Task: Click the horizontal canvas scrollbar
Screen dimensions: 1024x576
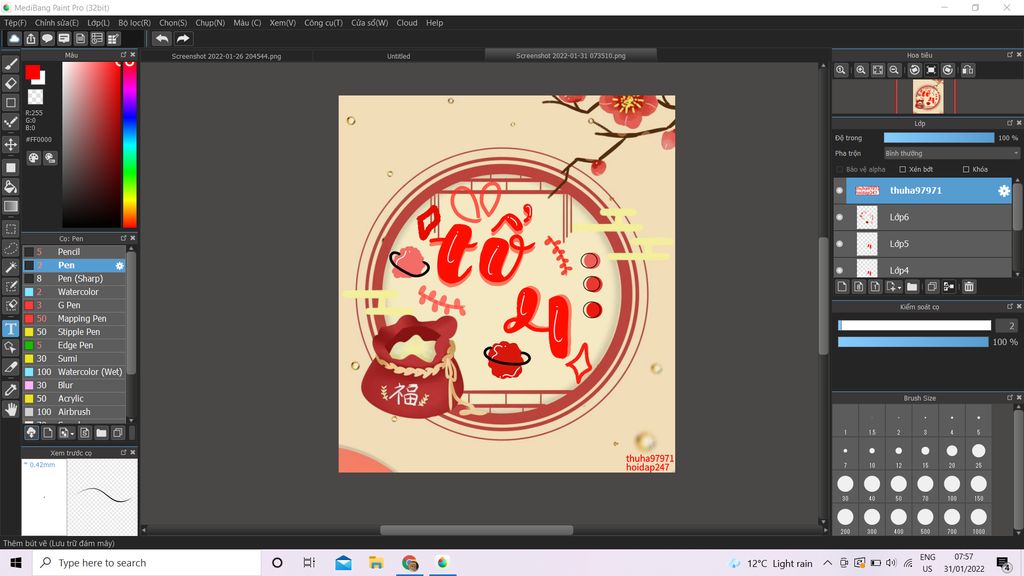Action: (x=476, y=530)
